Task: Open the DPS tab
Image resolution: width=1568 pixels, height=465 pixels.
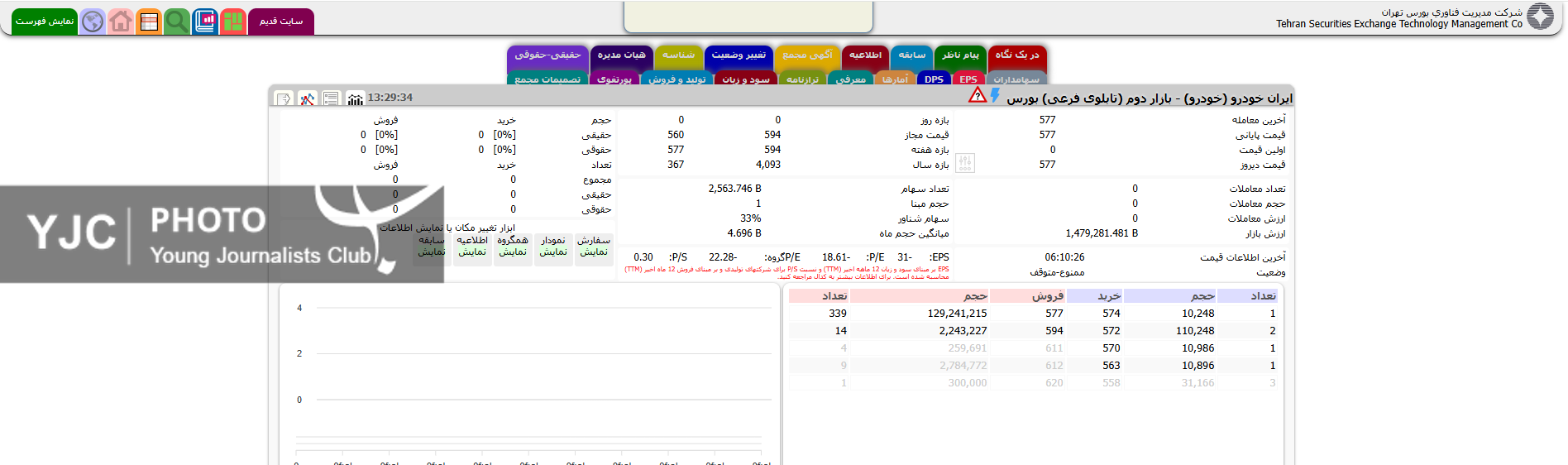Action: pos(934,79)
